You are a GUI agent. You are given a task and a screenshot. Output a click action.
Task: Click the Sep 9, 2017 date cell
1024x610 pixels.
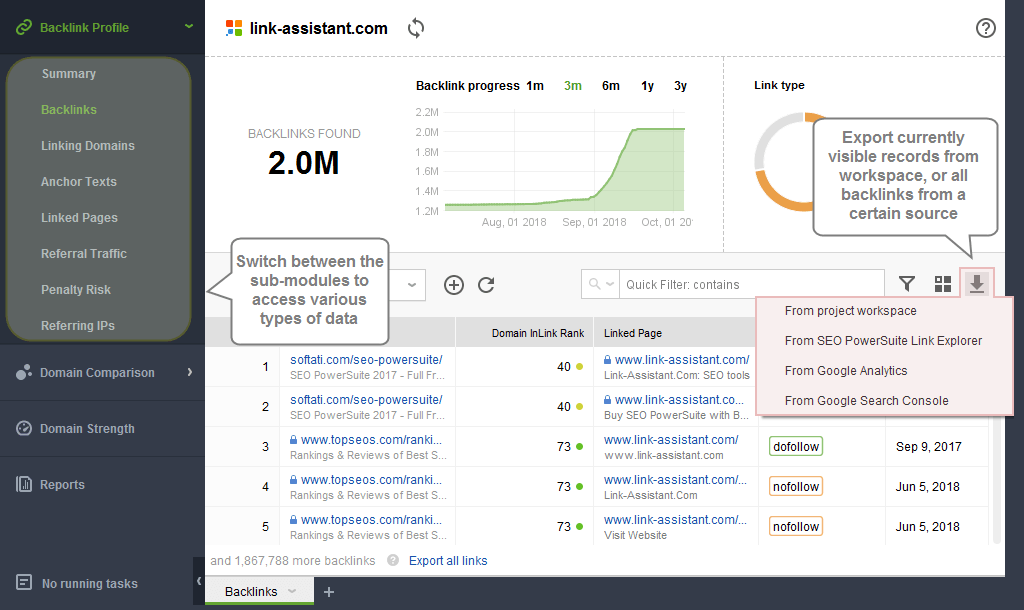[928, 447]
